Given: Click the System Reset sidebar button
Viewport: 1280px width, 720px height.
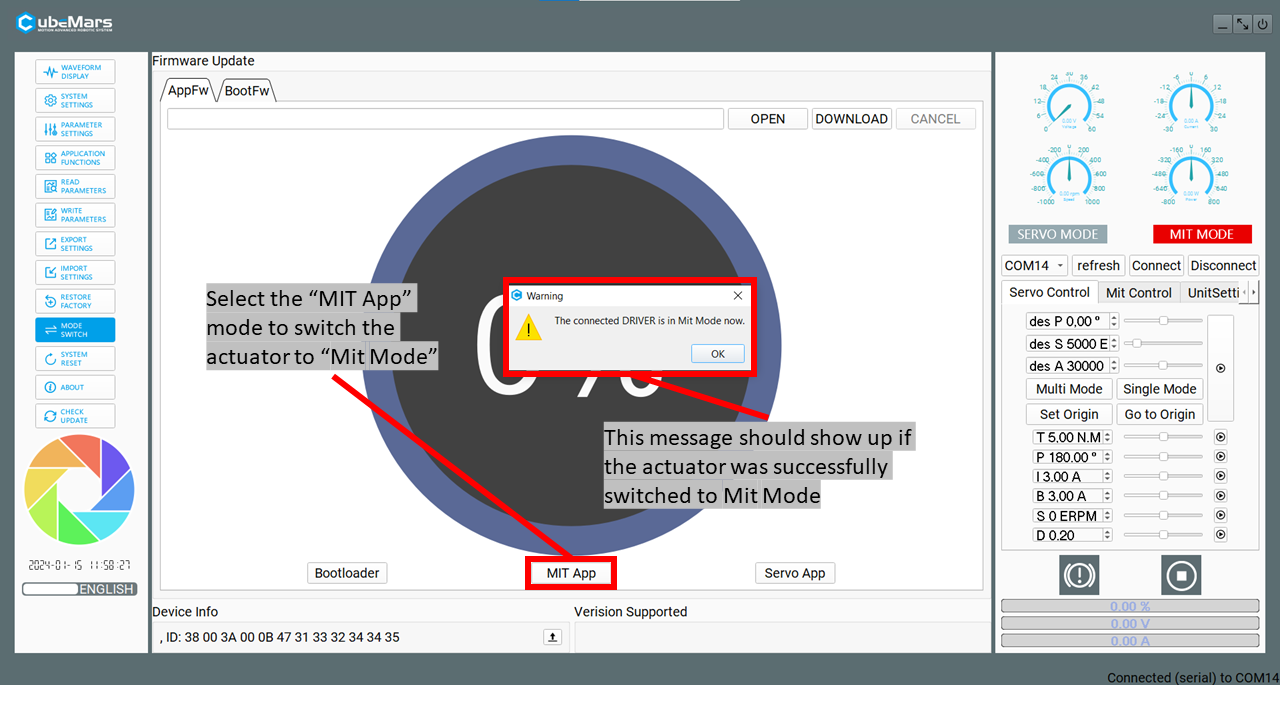Looking at the screenshot, I should (x=75, y=358).
